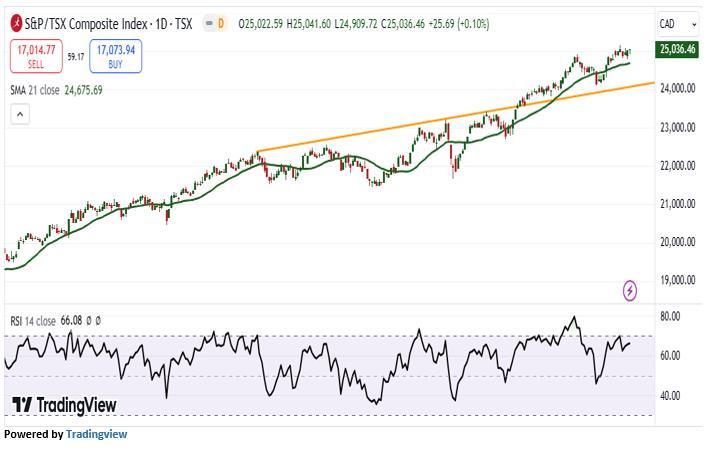Click the S&P/TSX red symbol logo icon

click(16, 23)
